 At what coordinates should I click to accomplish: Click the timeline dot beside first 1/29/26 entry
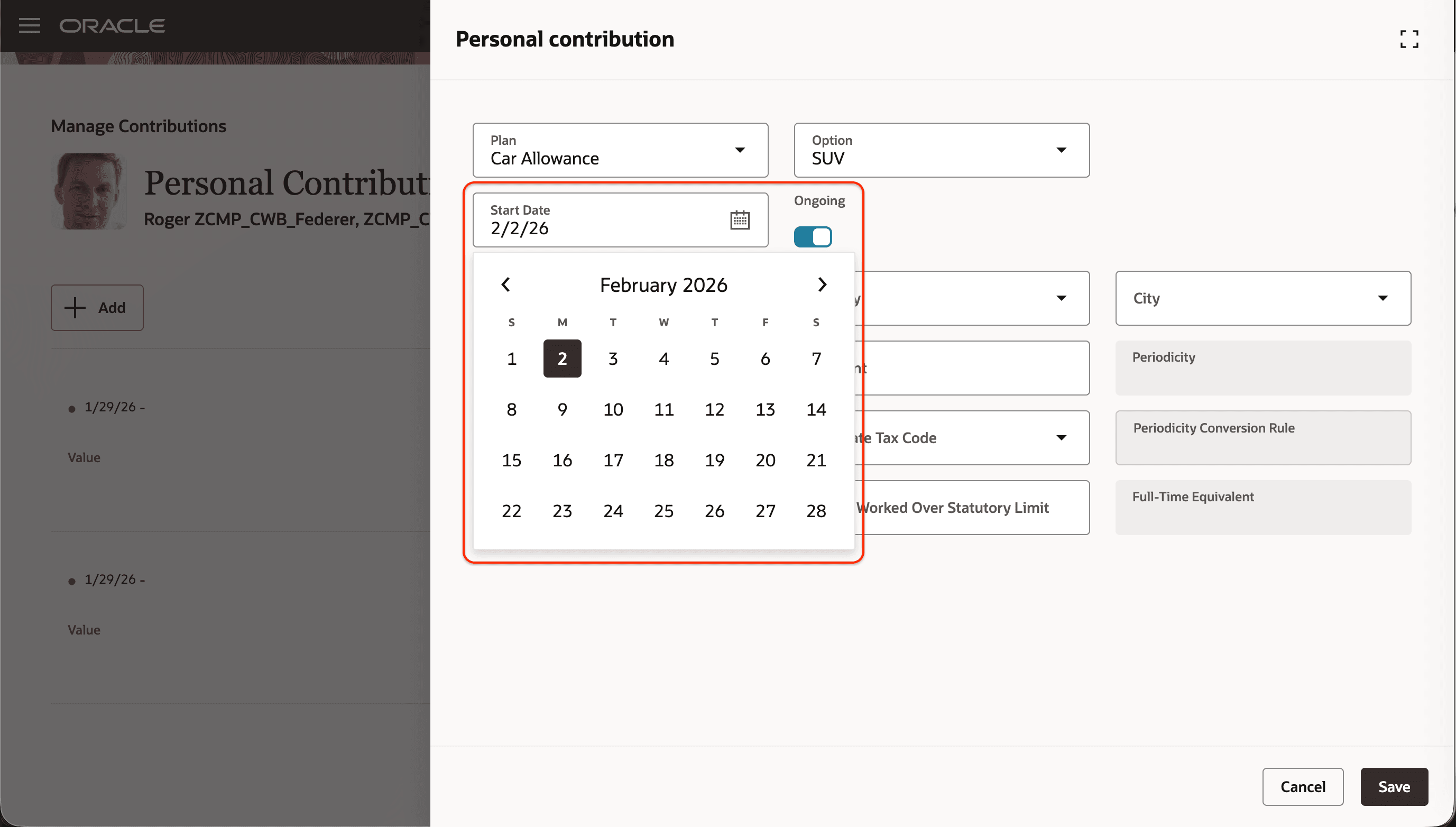coord(72,408)
